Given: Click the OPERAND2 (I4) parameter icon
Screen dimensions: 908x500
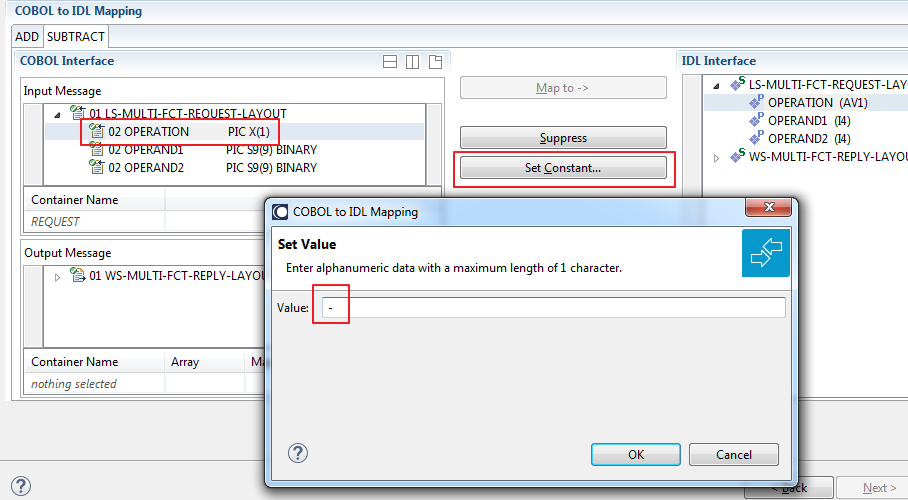Looking at the screenshot, I should (x=756, y=138).
